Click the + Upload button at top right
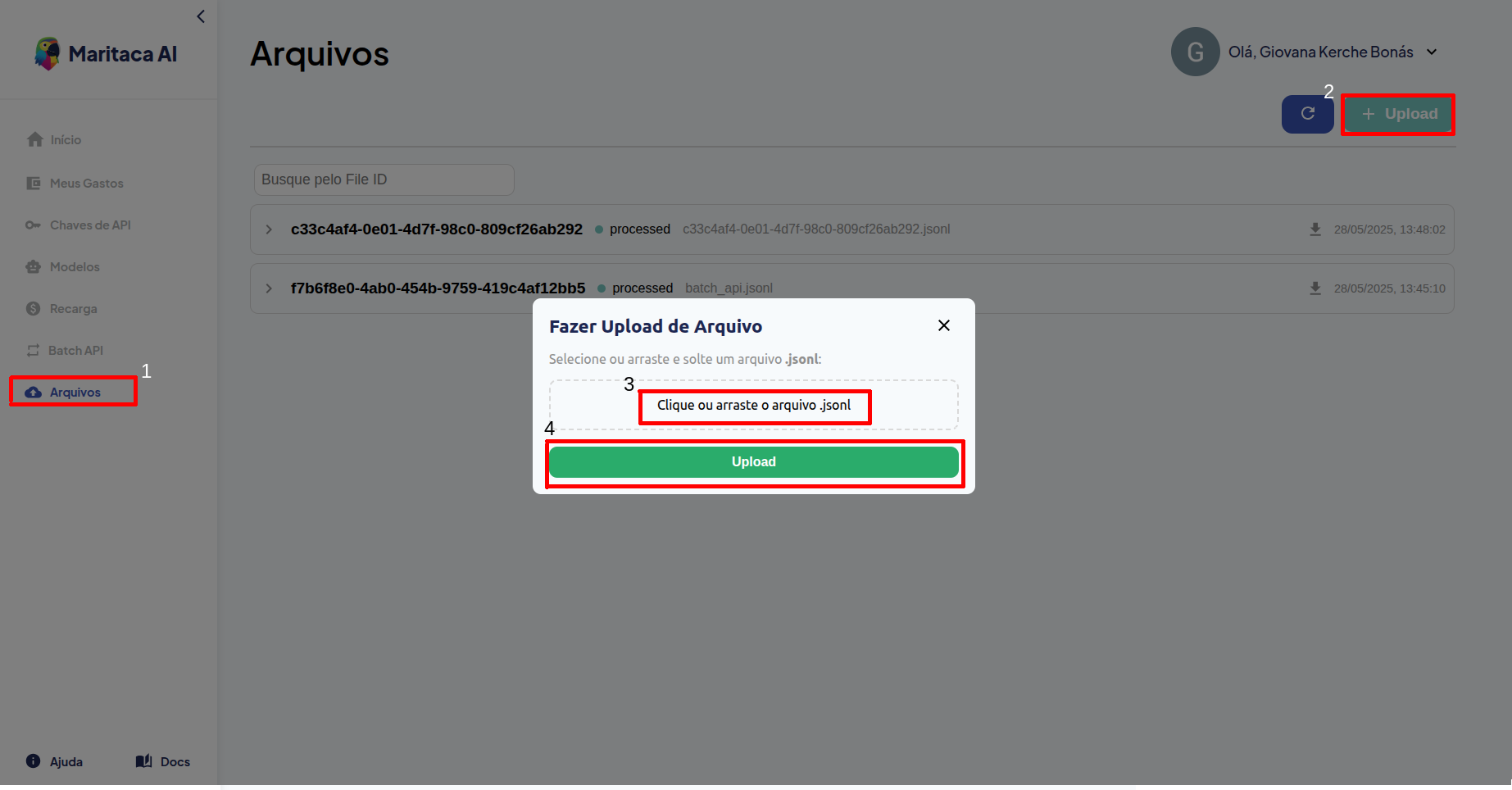Viewport: 1512px width, 790px height. (x=1399, y=114)
